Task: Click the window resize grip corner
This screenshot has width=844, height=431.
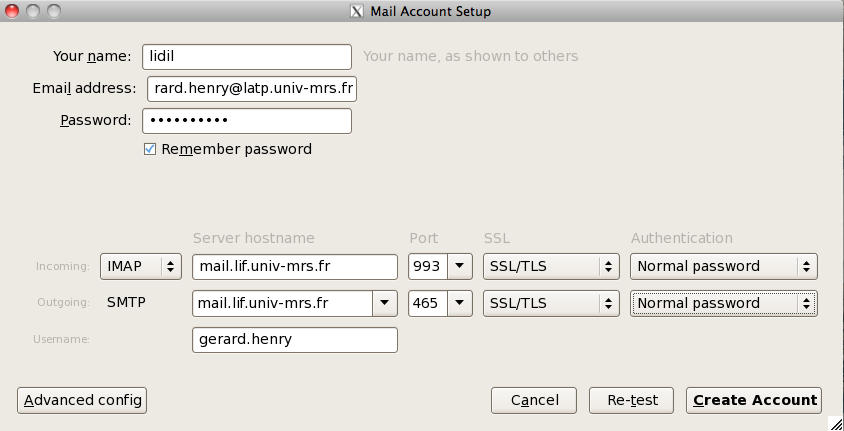Action: pos(835,423)
